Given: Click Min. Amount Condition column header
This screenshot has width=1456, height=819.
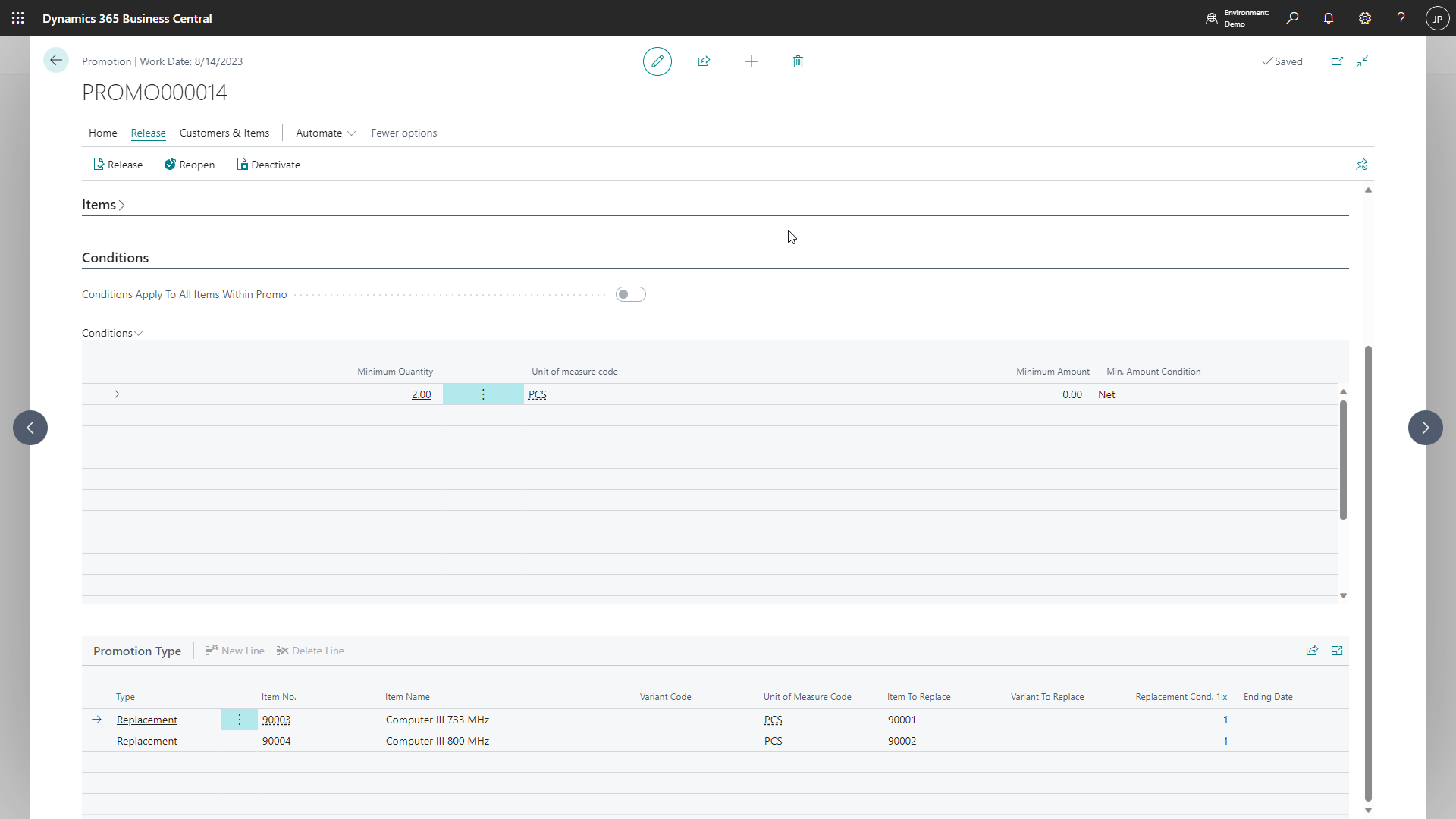Looking at the screenshot, I should point(1153,372).
